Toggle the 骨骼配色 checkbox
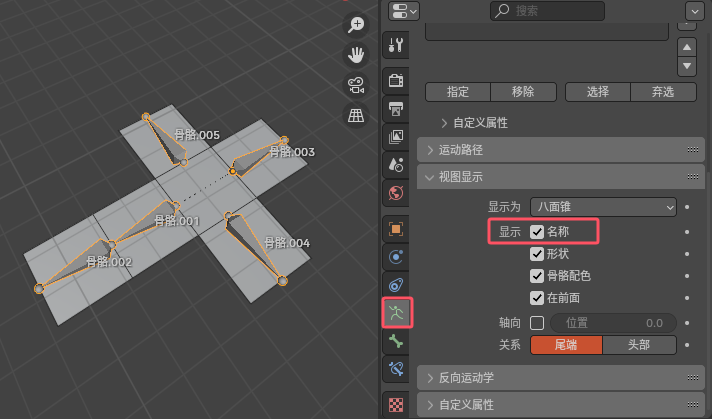Image resolution: width=712 pixels, height=419 pixels. pyautogui.click(x=537, y=276)
